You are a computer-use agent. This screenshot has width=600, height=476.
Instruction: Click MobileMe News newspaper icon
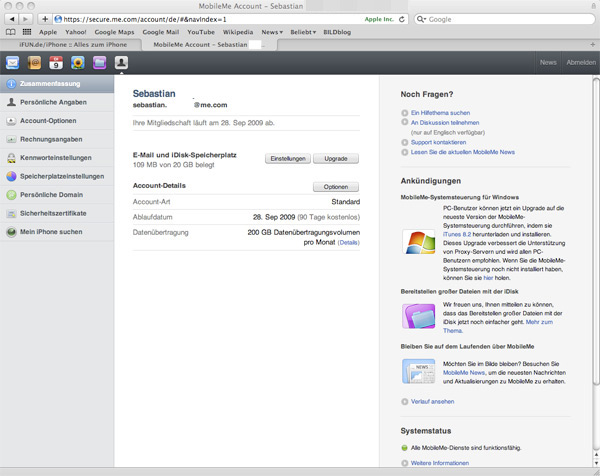tap(419, 371)
